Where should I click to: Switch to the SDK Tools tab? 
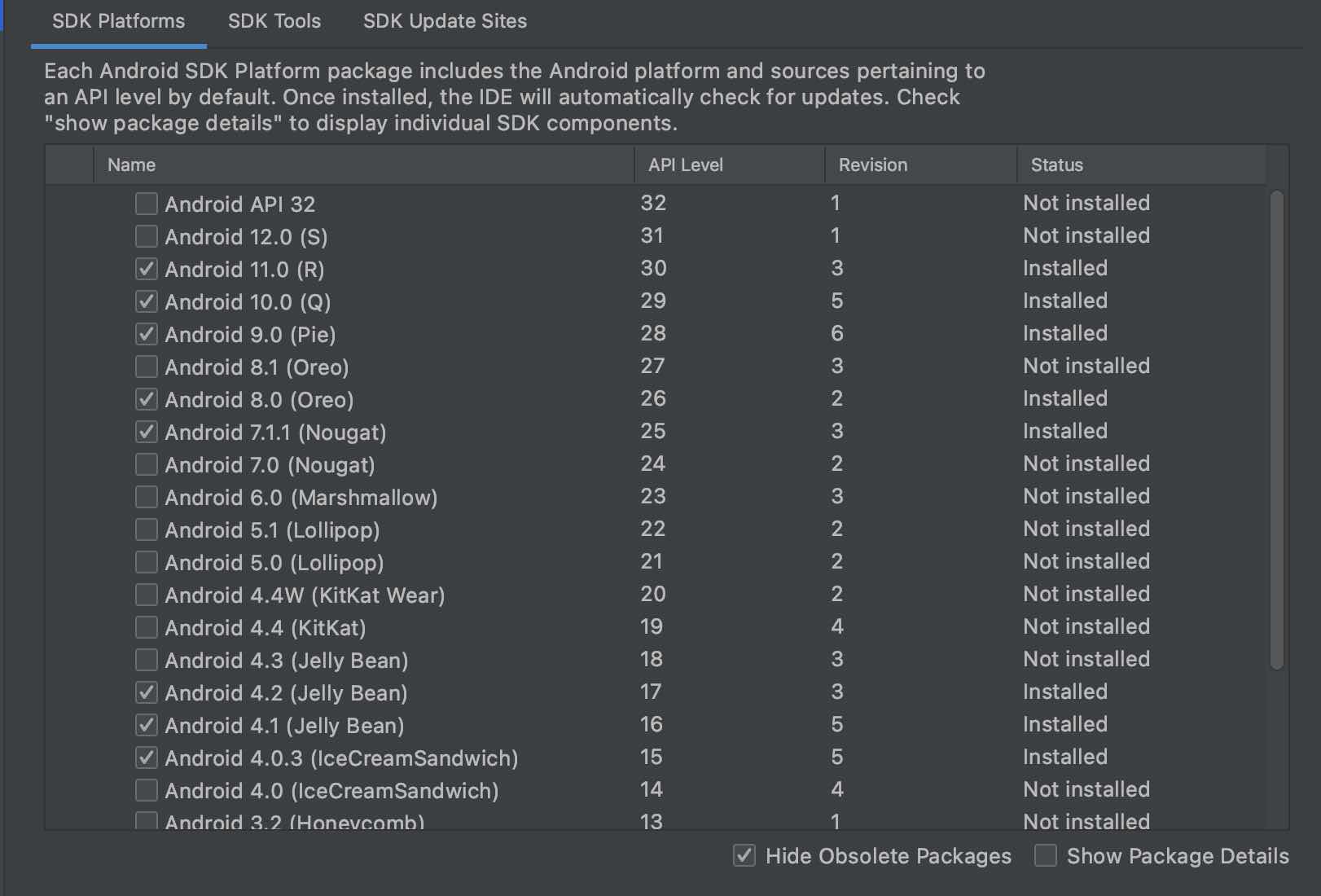point(274,21)
